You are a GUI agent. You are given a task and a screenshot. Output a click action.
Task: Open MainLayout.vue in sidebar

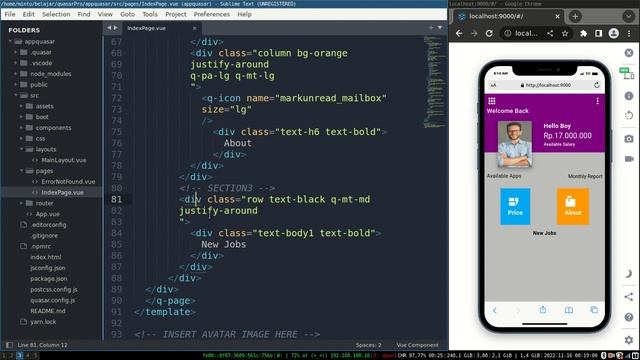click(x=64, y=160)
